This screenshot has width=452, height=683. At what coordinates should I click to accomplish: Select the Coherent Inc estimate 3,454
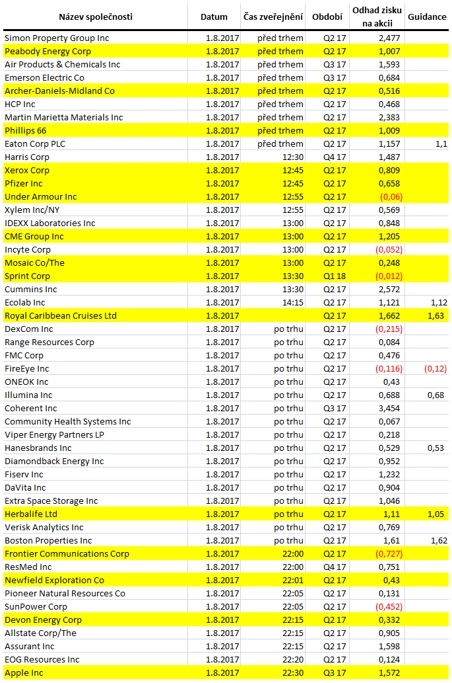point(389,409)
